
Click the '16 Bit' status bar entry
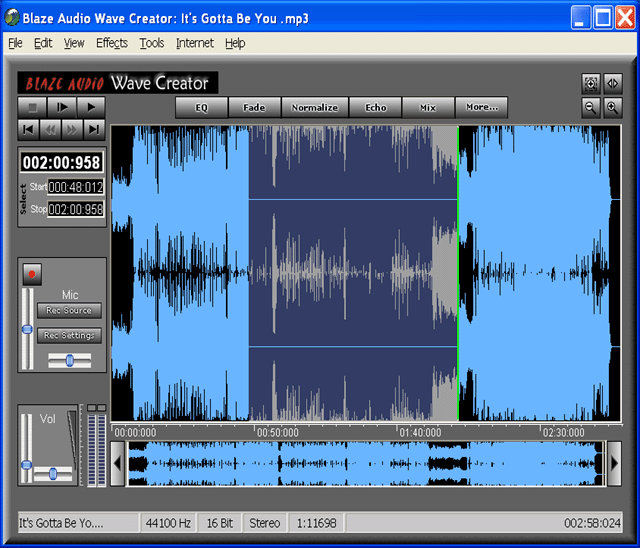pyautogui.click(x=220, y=523)
